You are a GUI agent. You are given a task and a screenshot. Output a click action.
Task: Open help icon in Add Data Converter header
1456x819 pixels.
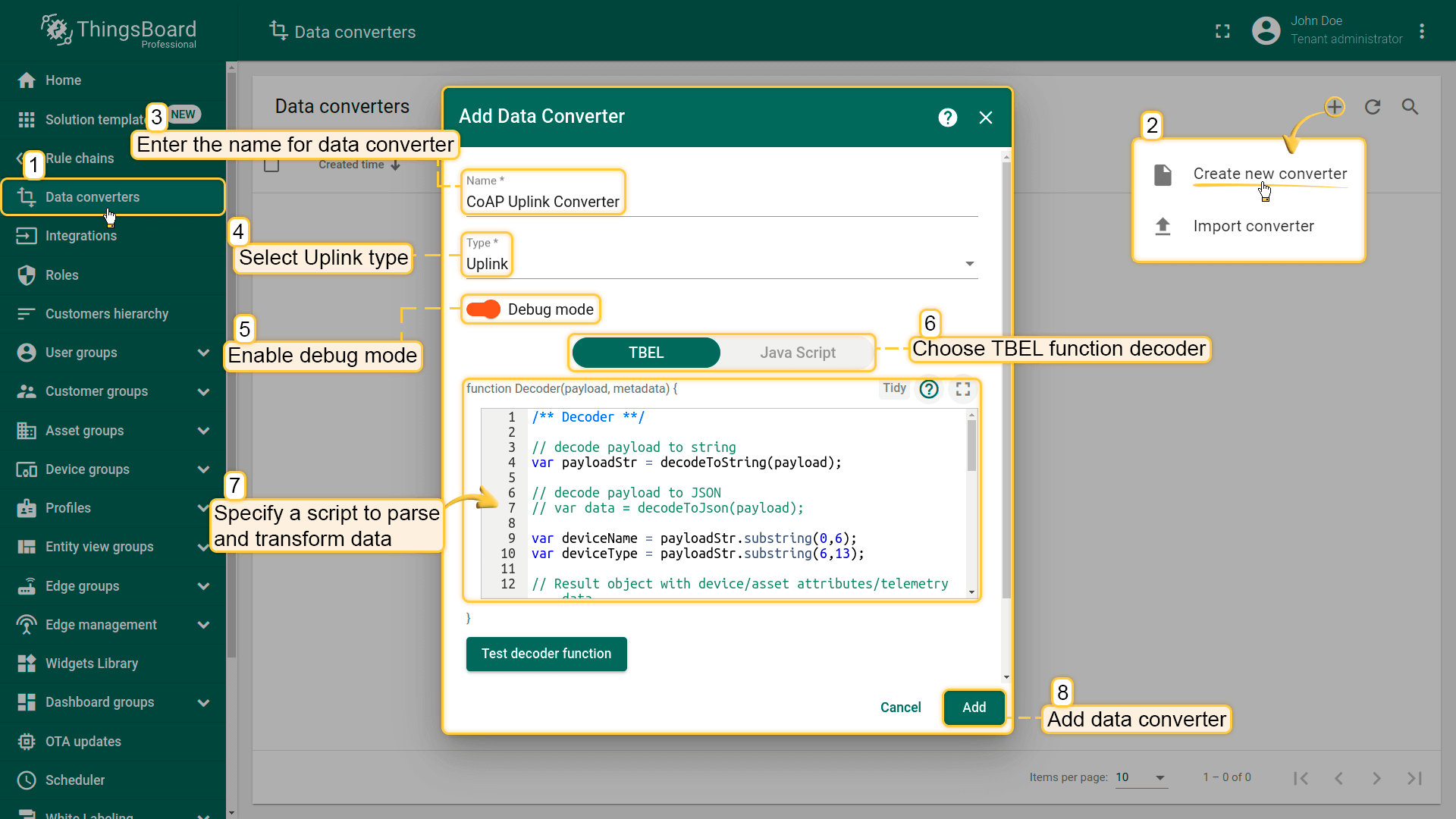947,118
